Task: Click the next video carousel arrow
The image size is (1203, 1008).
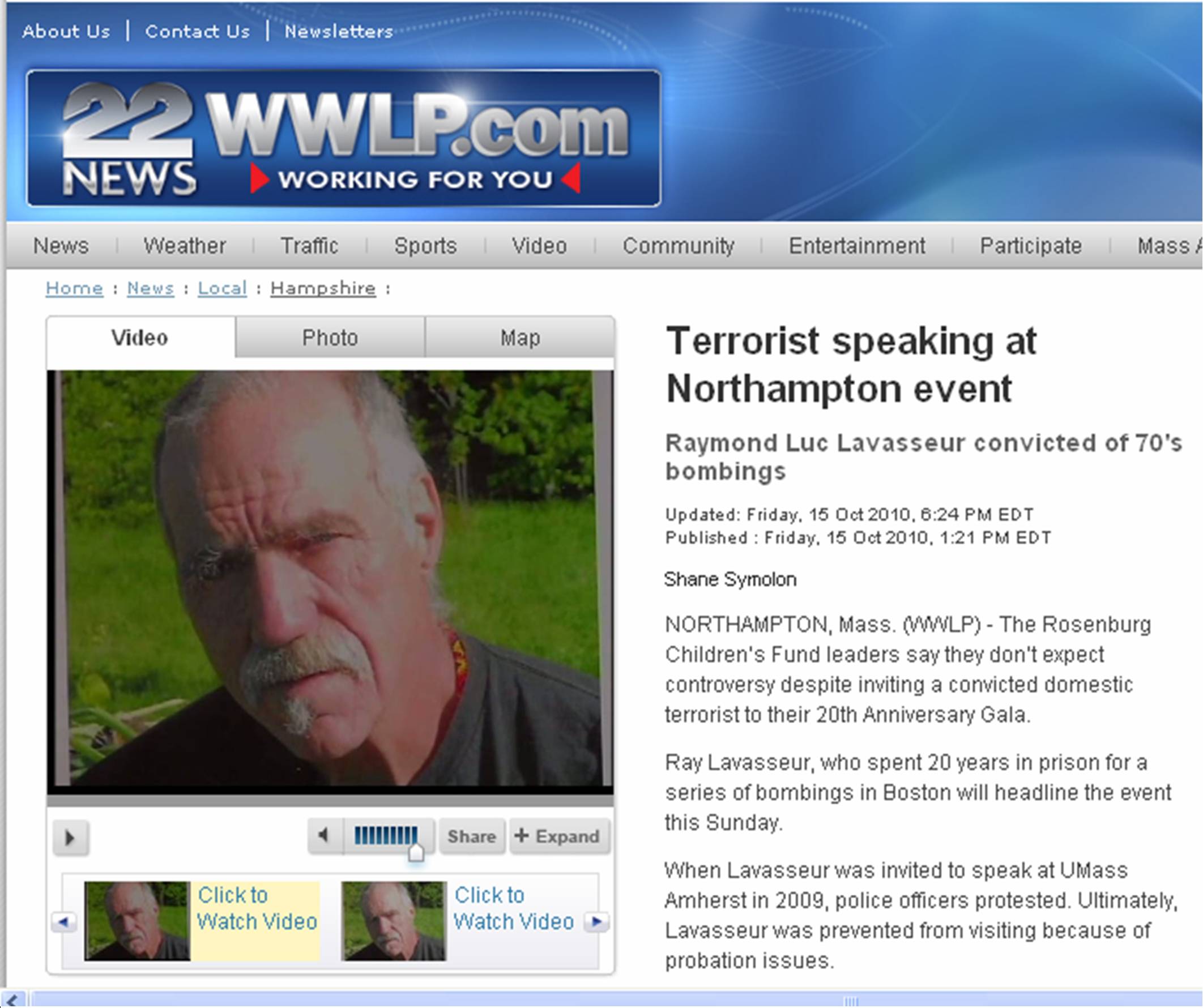Action: click(596, 922)
